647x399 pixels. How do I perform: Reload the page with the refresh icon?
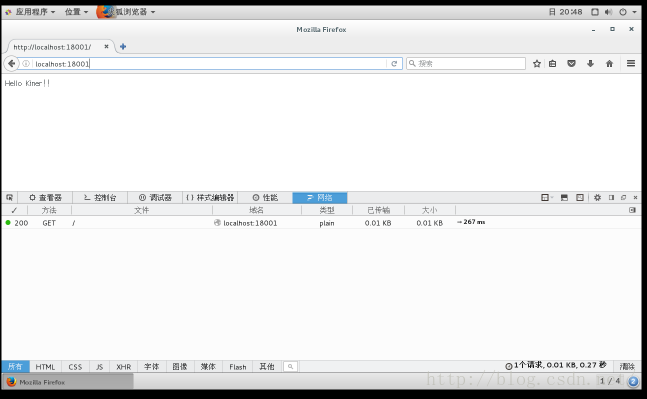point(394,64)
